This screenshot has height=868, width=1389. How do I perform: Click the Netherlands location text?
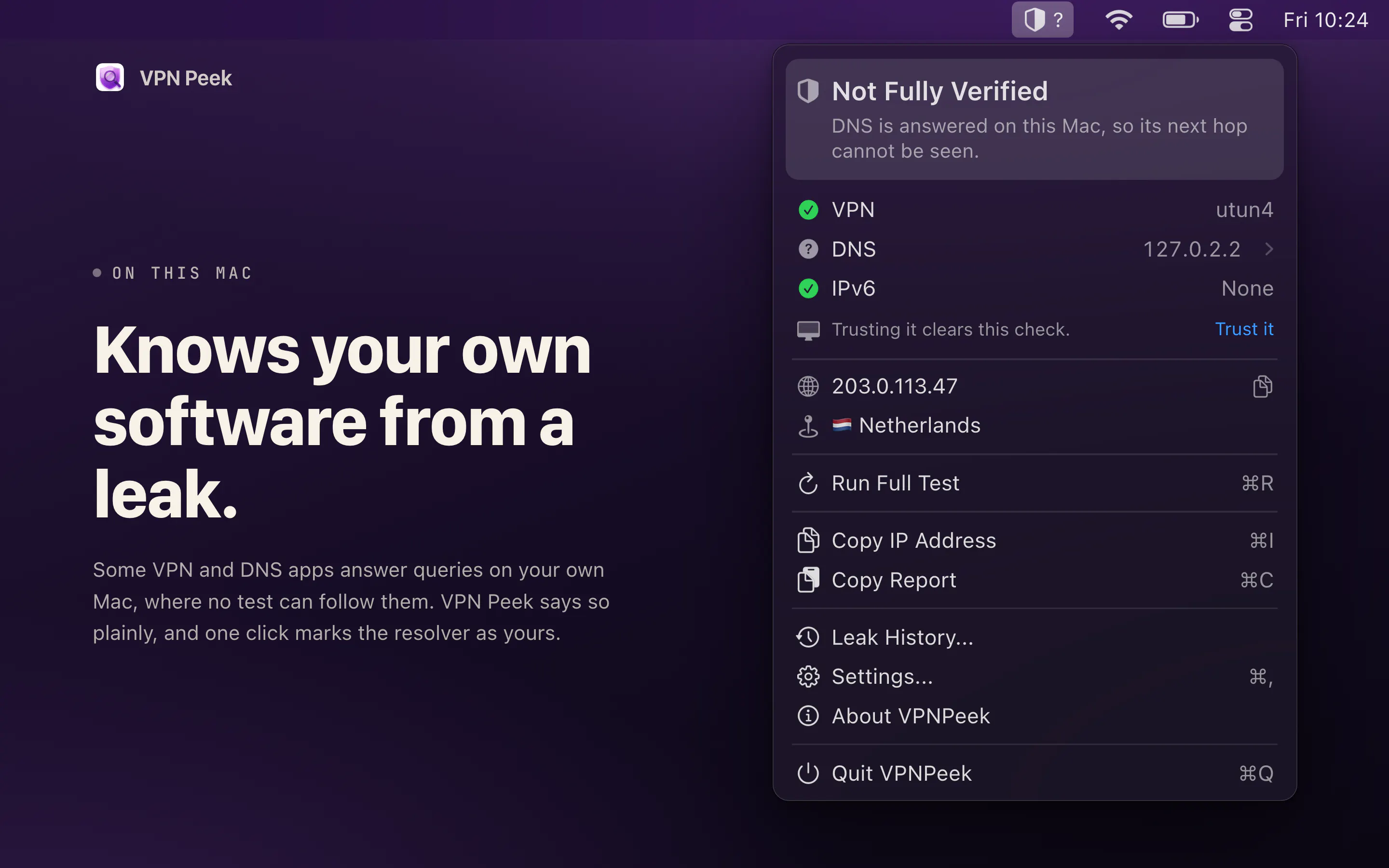point(920,425)
